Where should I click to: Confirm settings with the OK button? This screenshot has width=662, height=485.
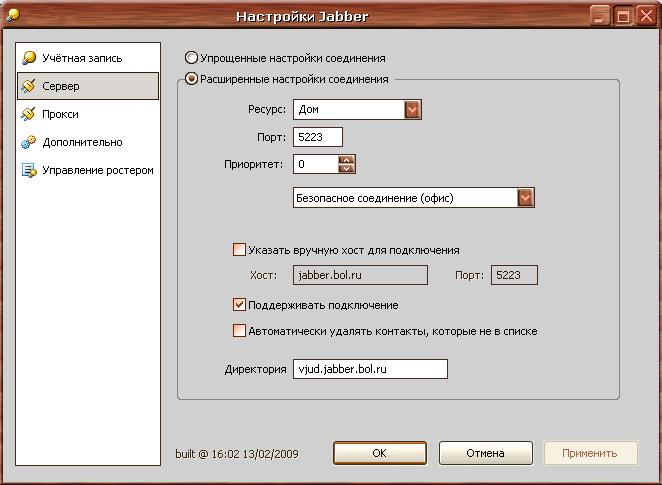click(380, 453)
